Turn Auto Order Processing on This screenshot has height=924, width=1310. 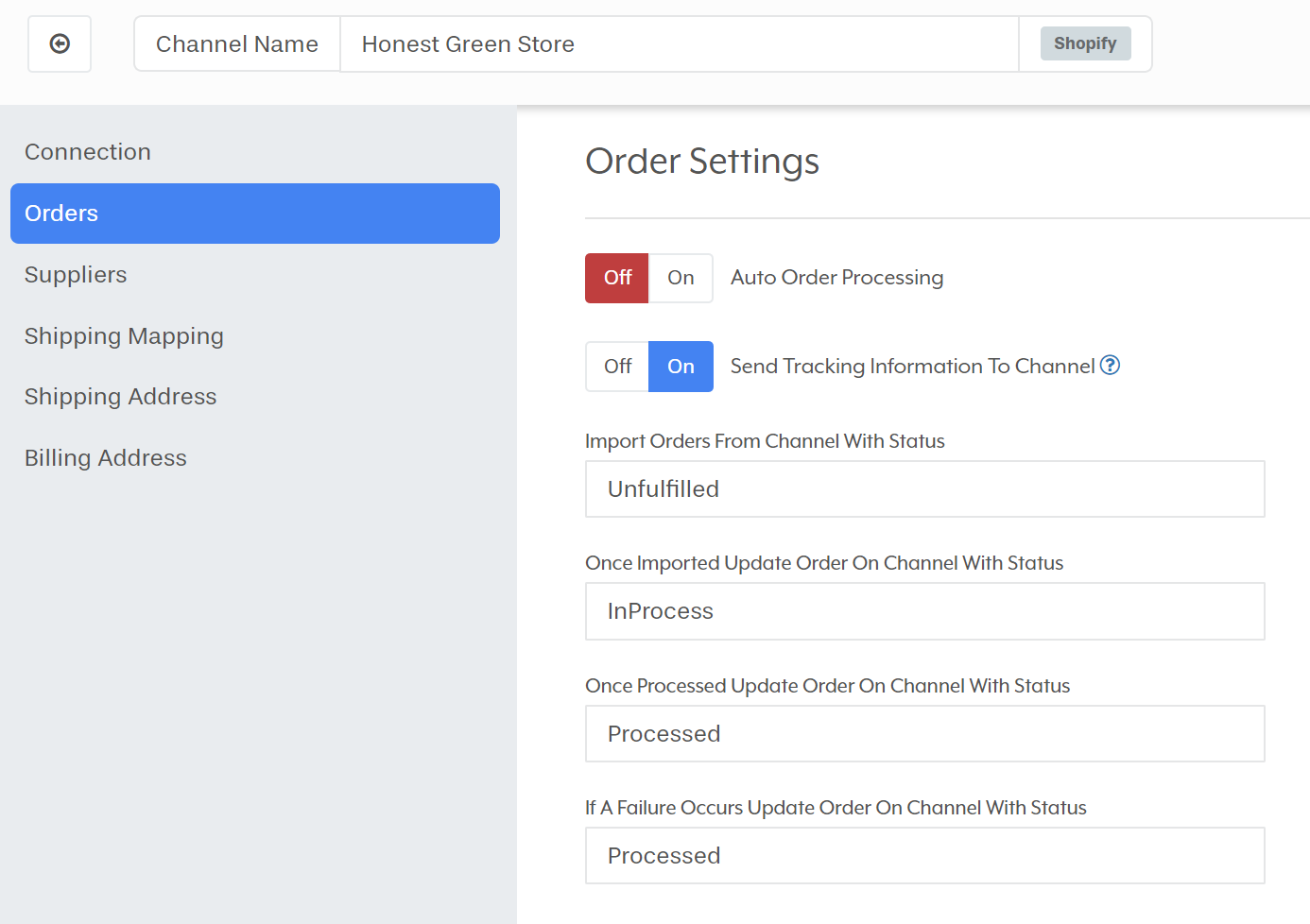pyautogui.click(x=681, y=278)
